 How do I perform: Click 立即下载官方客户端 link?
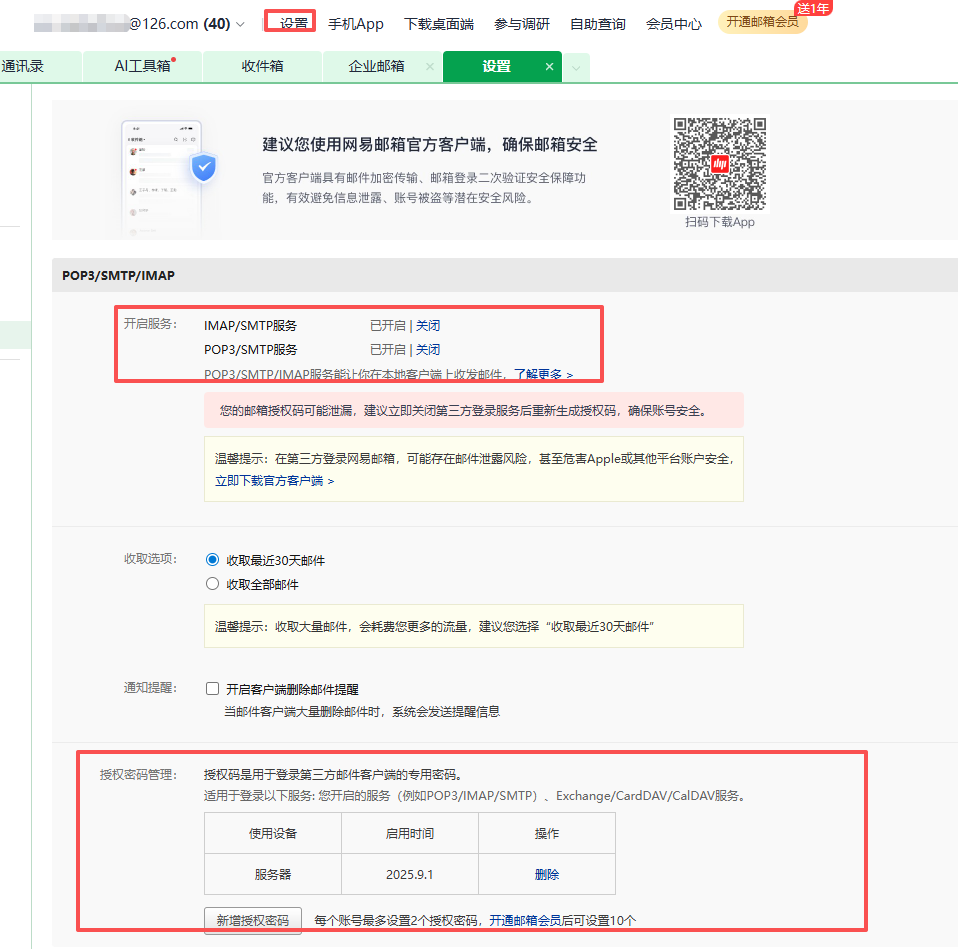tap(274, 481)
